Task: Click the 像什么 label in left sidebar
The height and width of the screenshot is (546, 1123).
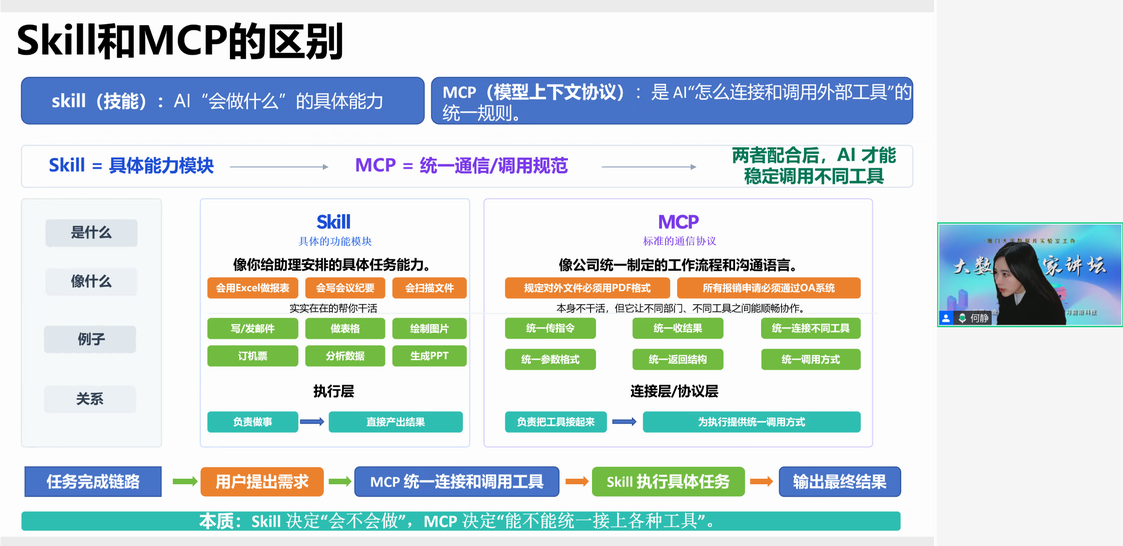Action: (91, 281)
